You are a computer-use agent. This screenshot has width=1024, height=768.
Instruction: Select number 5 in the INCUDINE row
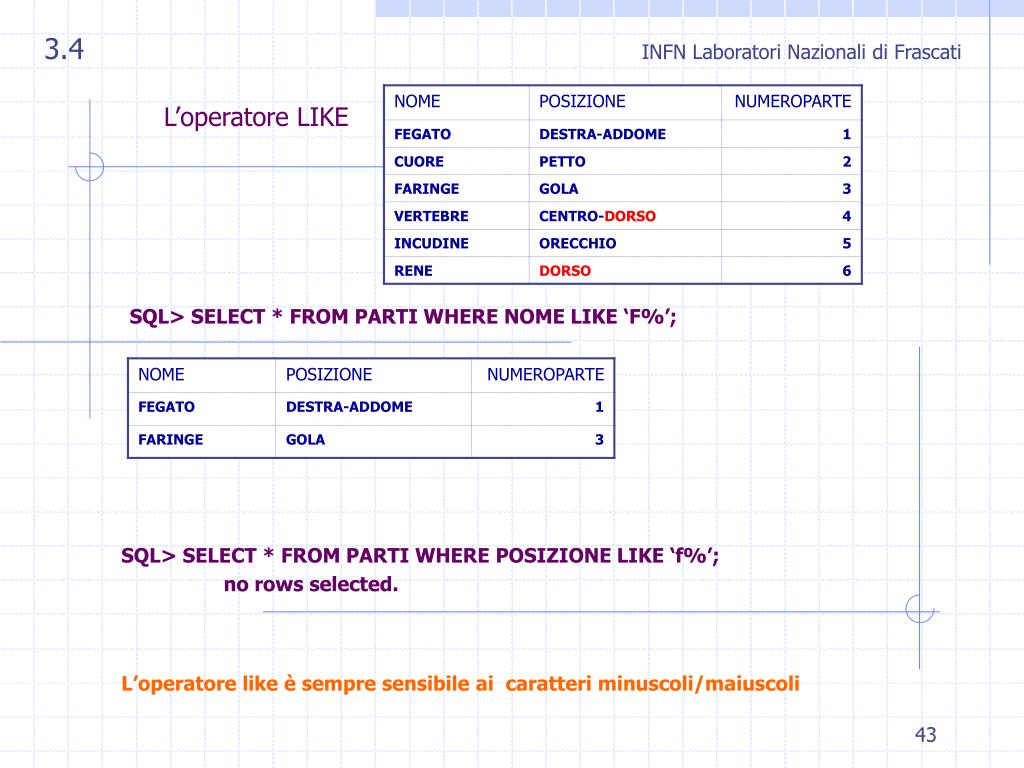point(846,244)
